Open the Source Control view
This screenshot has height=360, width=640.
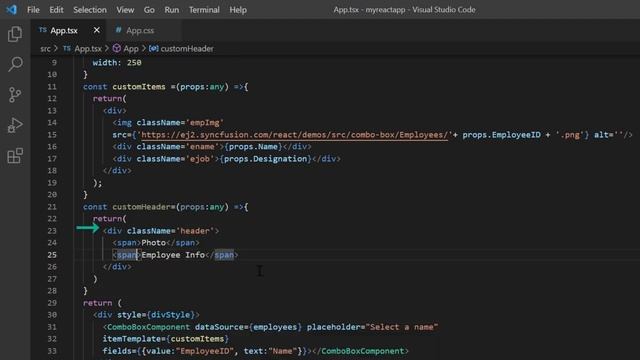[x=15, y=95]
